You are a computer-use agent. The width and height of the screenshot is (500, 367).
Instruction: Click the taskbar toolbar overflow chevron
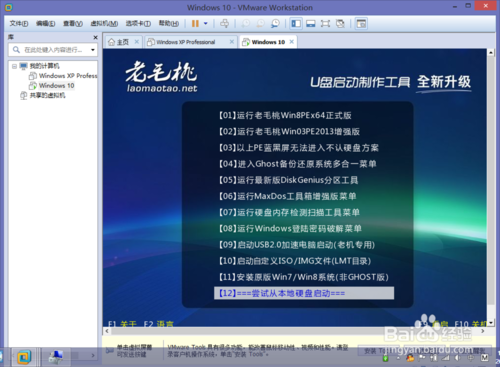click(93, 356)
